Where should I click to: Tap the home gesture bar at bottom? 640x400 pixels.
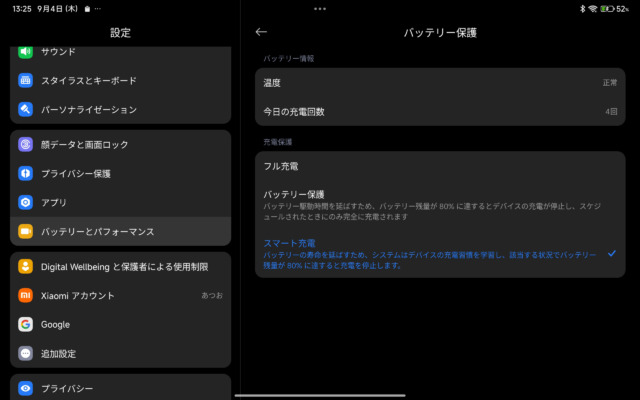point(320,395)
